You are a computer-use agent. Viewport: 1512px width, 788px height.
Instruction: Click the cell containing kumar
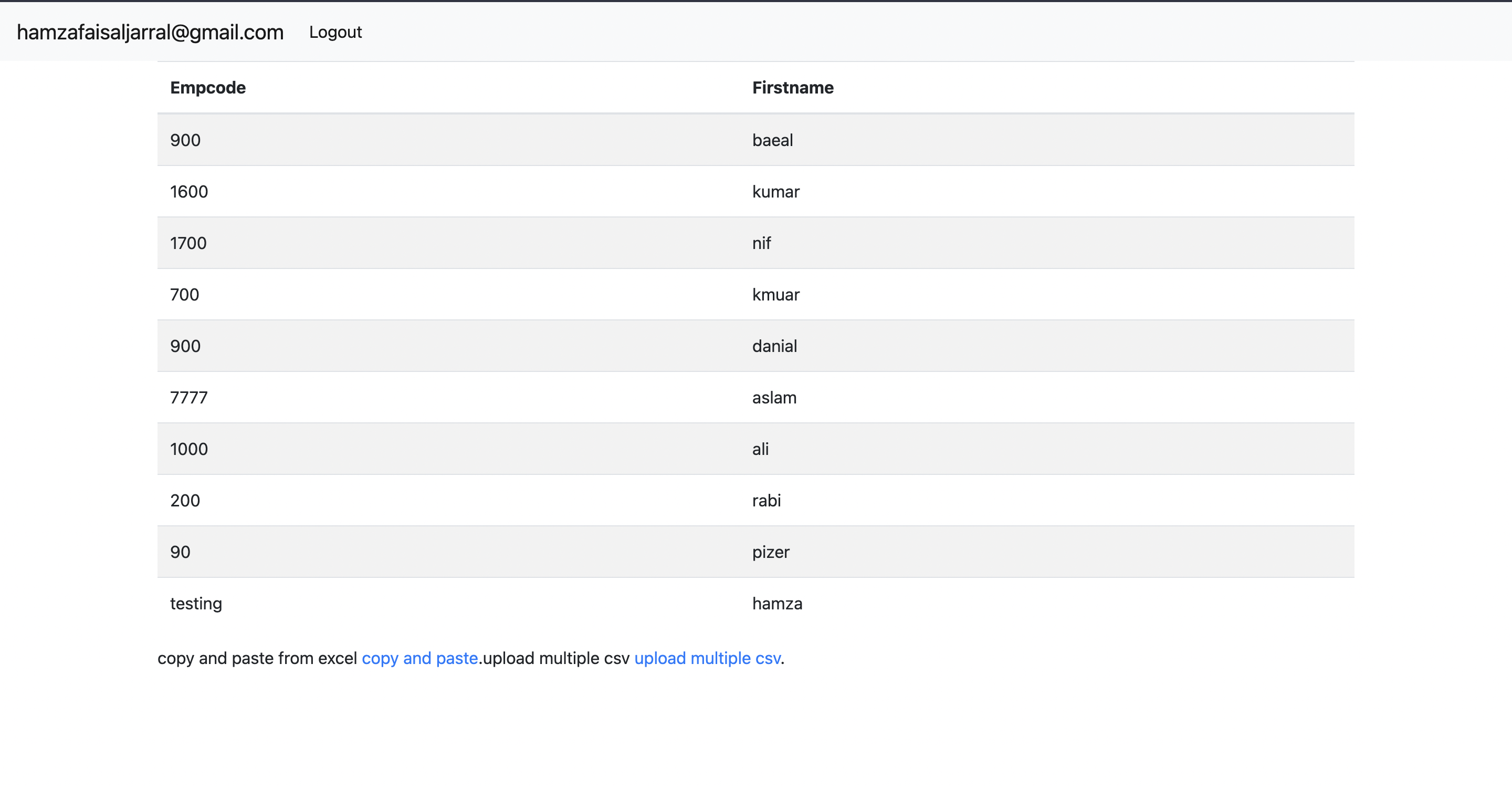[776, 191]
